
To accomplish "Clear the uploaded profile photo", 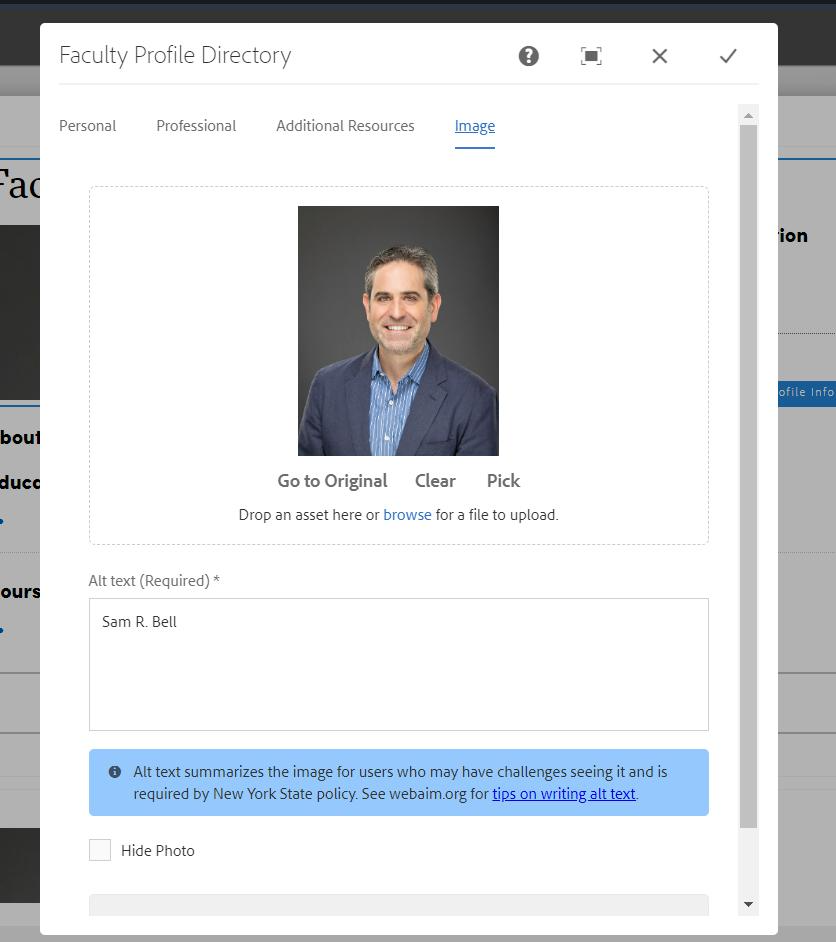I will (435, 481).
